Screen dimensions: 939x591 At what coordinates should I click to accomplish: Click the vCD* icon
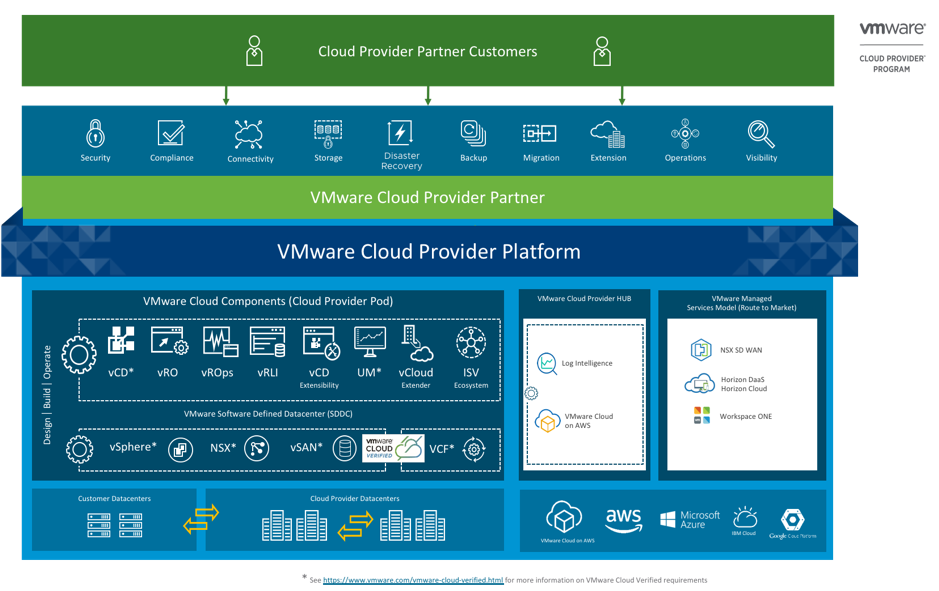click(x=121, y=340)
